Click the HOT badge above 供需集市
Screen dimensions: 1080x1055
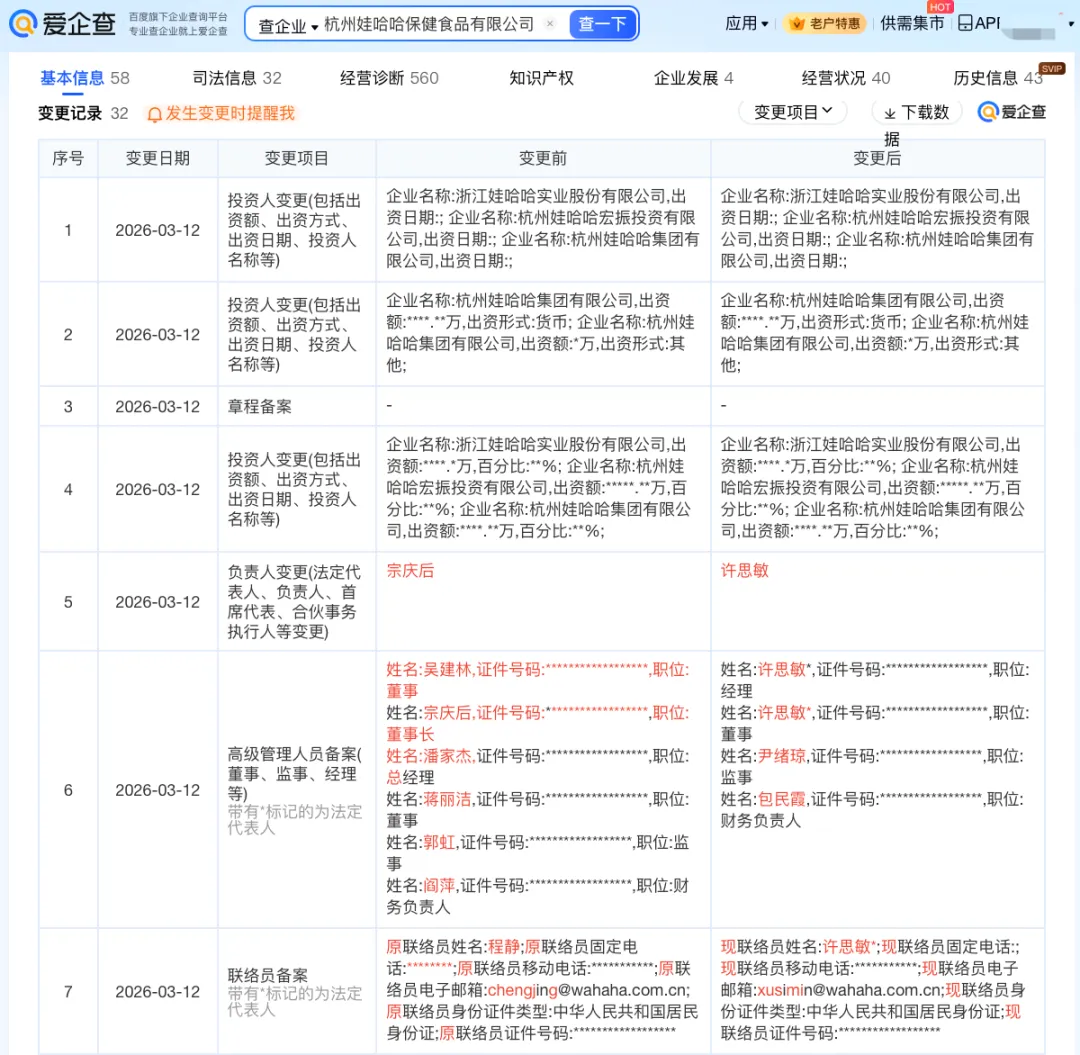click(x=939, y=7)
